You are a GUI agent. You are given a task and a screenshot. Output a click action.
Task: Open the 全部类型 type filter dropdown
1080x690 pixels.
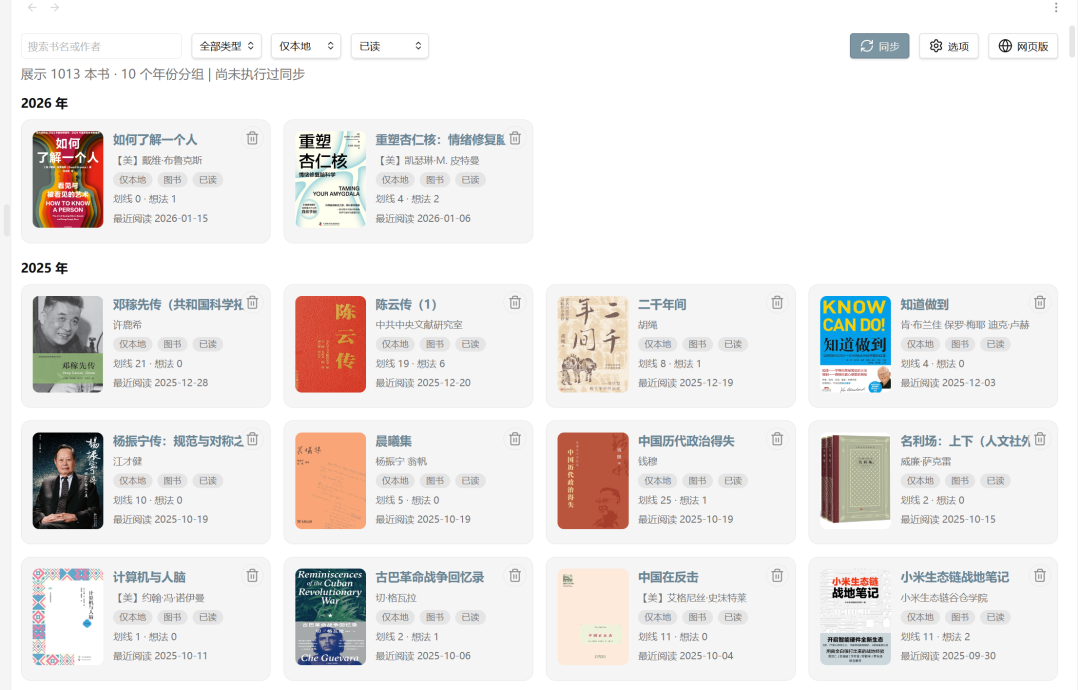coord(227,46)
